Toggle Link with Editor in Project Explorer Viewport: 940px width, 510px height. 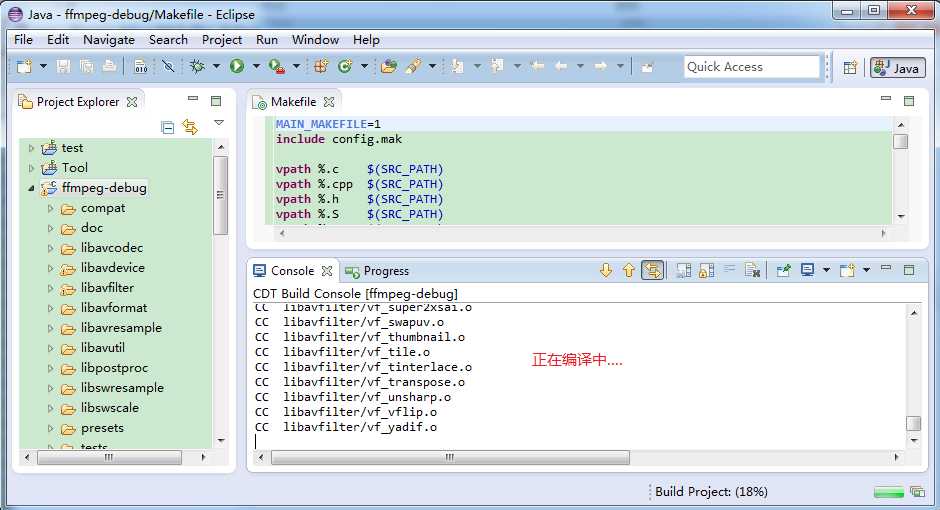click(x=190, y=127)
